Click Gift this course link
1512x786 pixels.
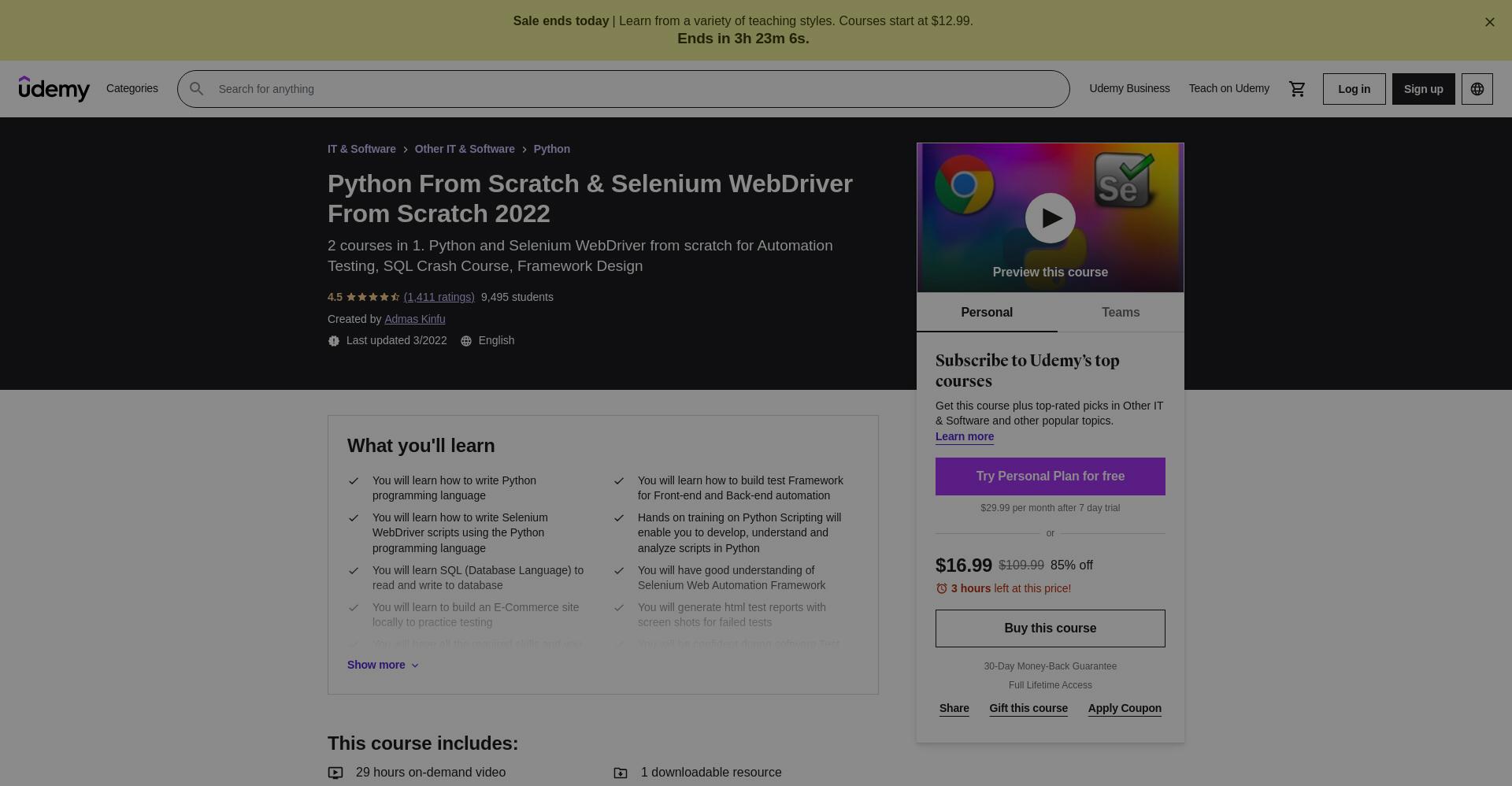tap(1028, 708)
